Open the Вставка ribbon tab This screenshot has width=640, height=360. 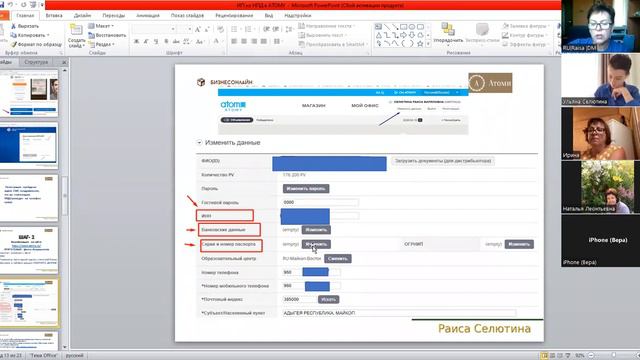(x=54, y=16)
